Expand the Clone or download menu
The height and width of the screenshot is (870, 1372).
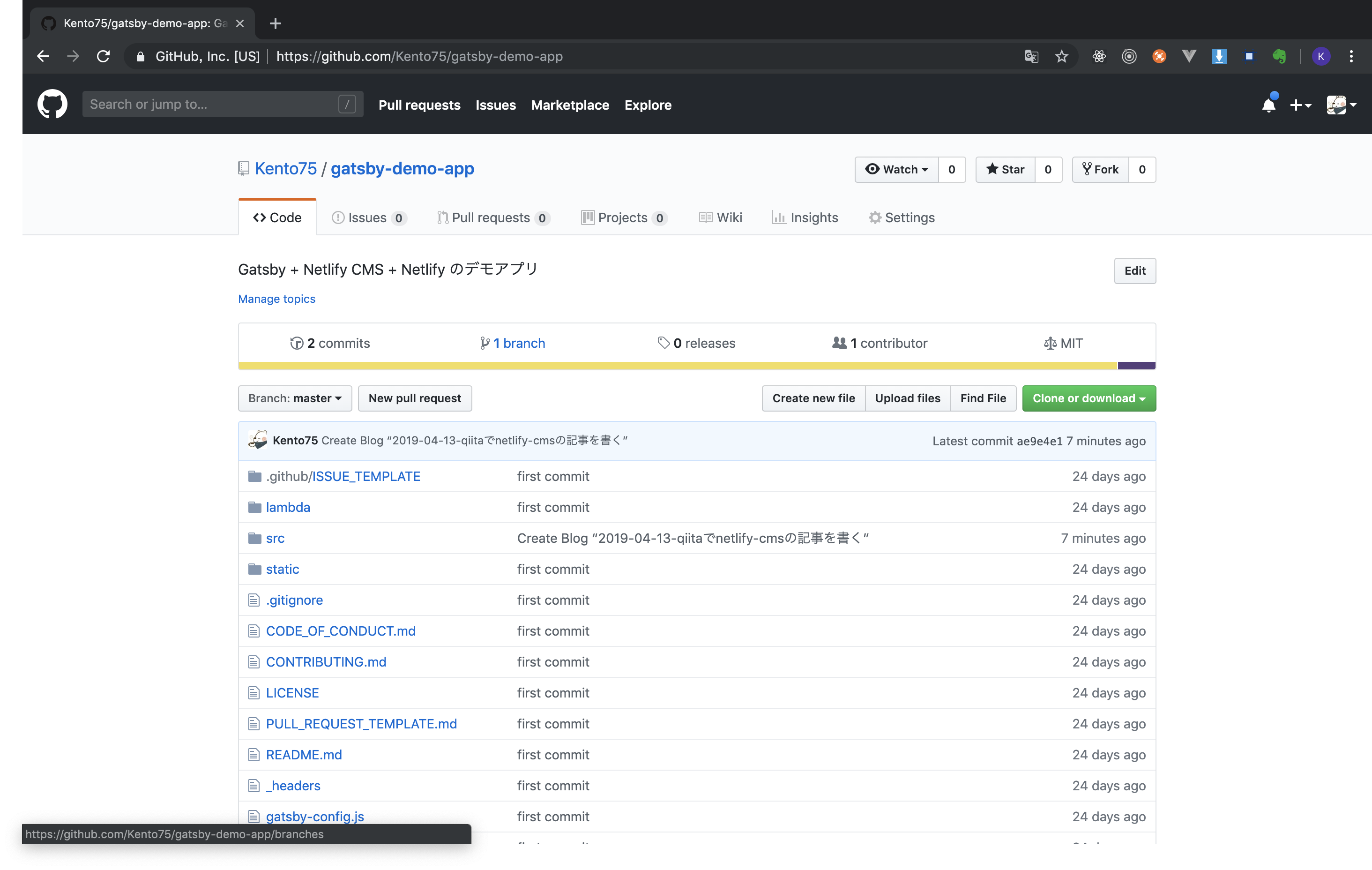[x=1088, y=398]
